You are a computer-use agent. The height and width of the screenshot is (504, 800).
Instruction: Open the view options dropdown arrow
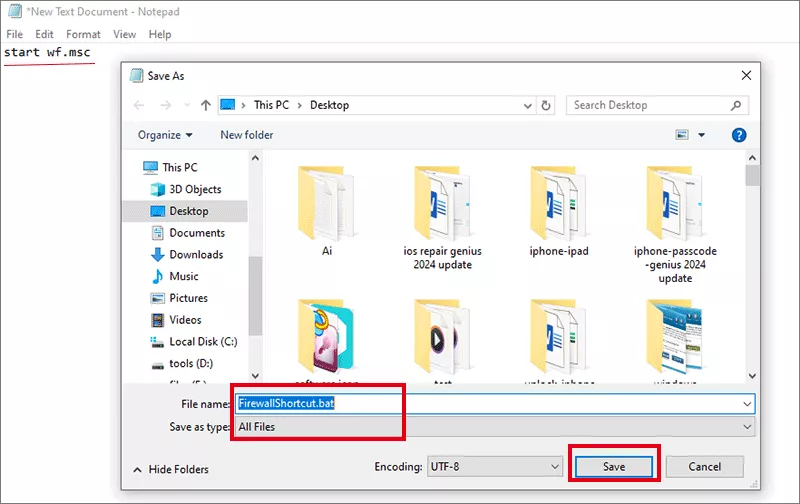pos(702,135)
